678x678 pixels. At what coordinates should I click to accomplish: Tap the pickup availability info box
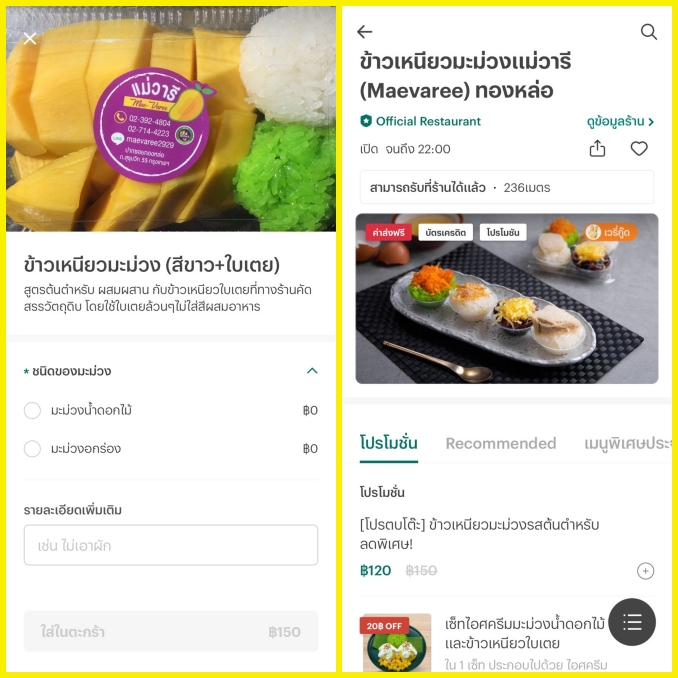coord(507,187)
